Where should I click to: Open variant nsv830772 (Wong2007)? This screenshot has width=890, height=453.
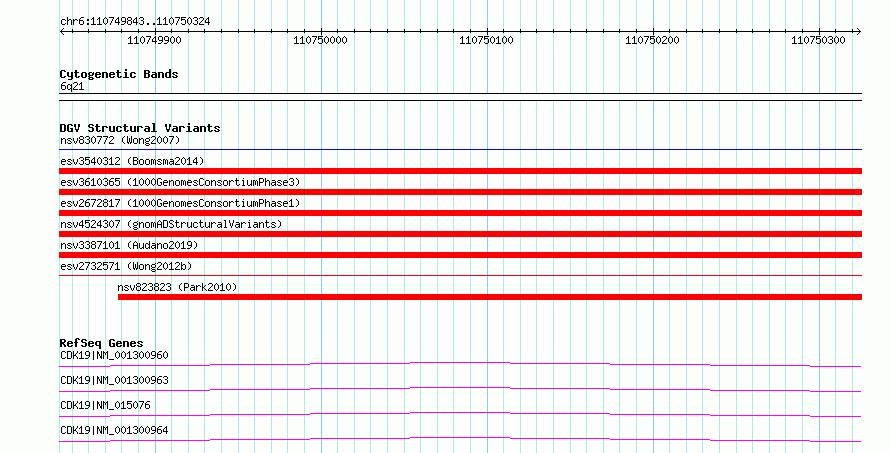pyautogui.click(x=120, y=140)
